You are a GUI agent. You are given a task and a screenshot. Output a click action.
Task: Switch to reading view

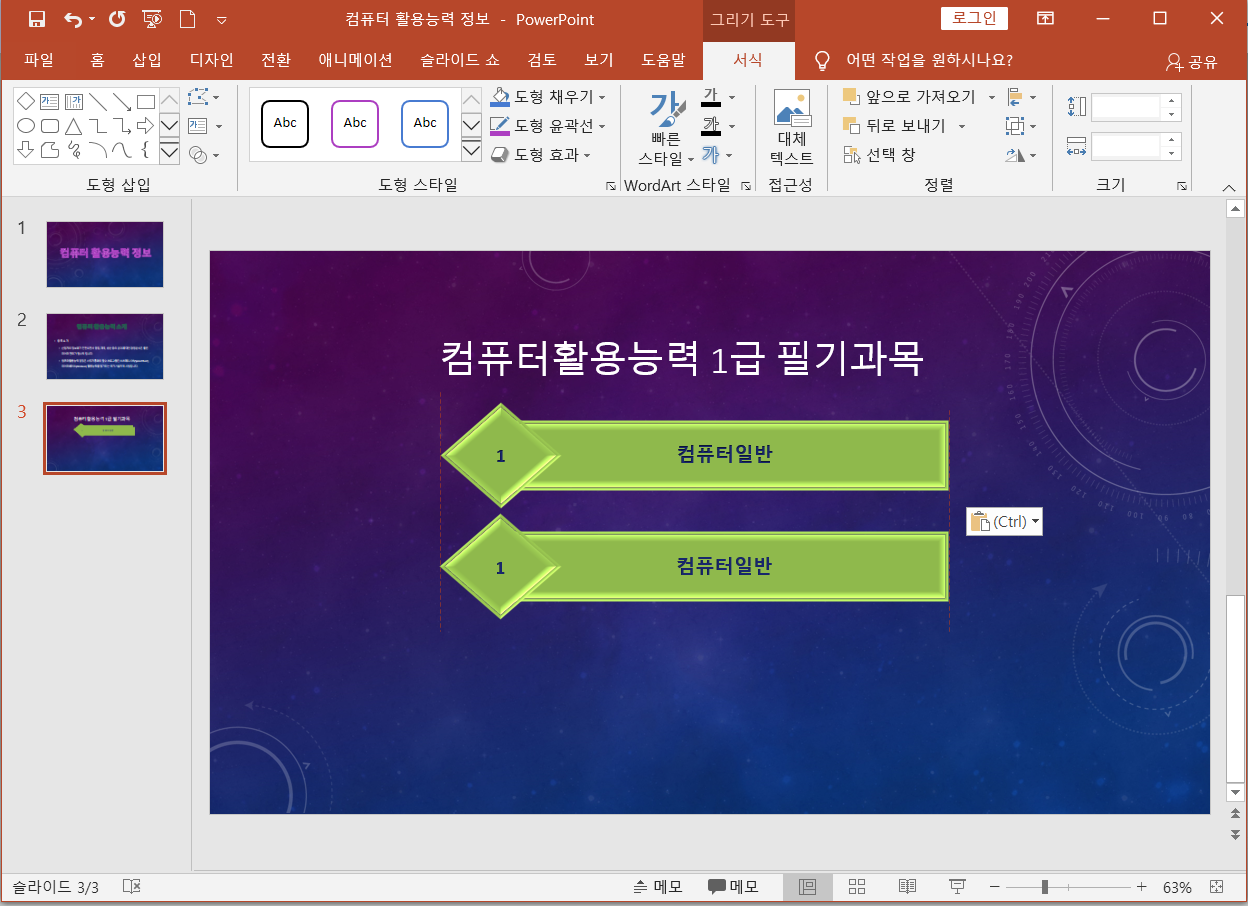point(907,887)
